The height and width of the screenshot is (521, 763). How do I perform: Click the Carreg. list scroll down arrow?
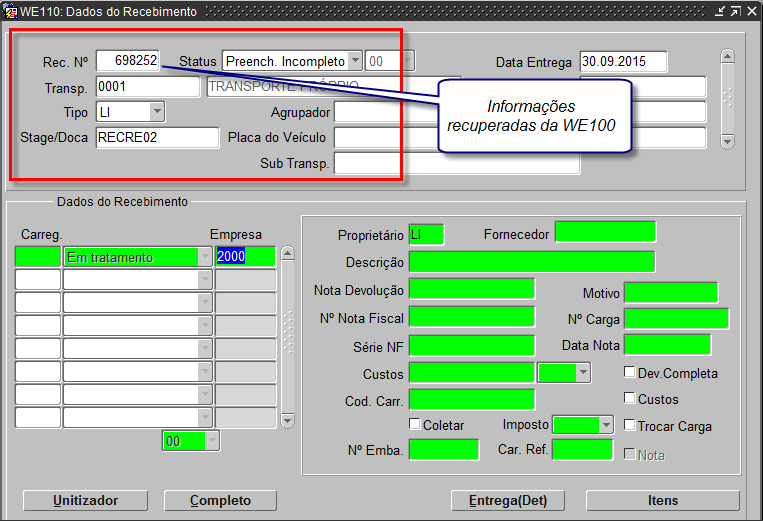(x=288, y=420)
